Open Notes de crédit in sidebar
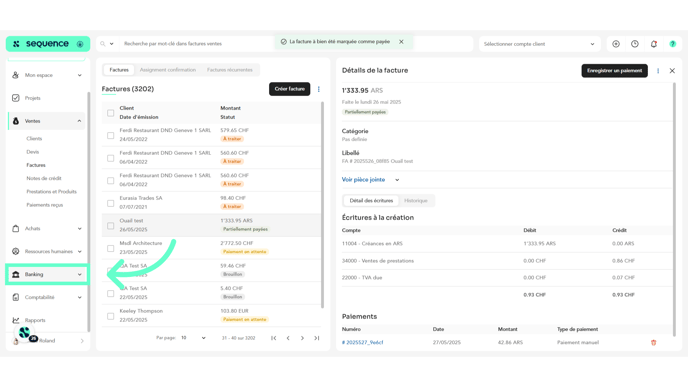The image size is (688, 387). pyautogui.click(x=44, y=178)
